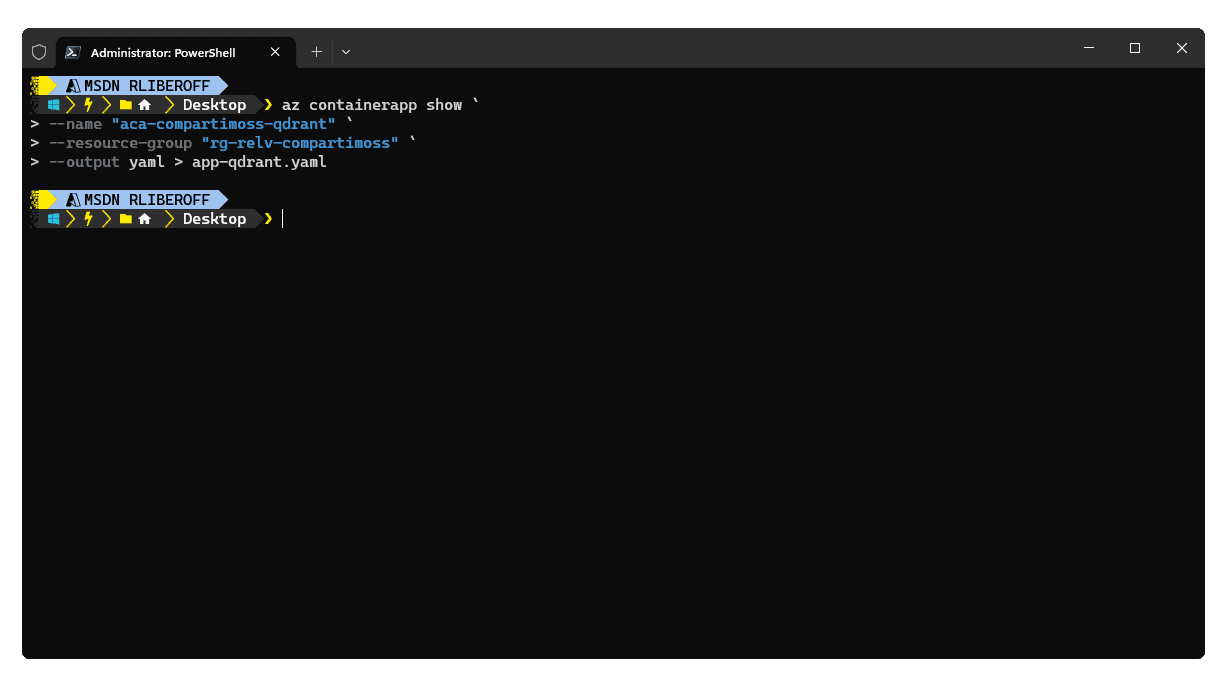Screen dimensions: 1223x675
Task: Click the Windows logo in first prompt
Action: tap(54, 105)
